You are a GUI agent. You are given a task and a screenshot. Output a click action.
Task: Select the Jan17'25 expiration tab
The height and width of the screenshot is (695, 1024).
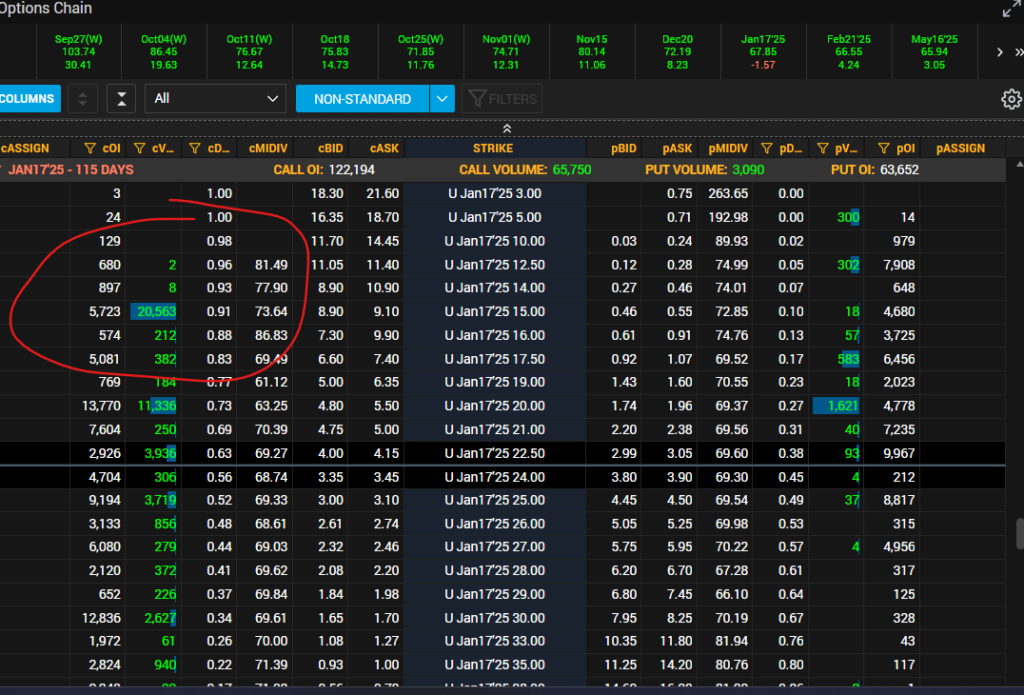(x=763, y=52)
